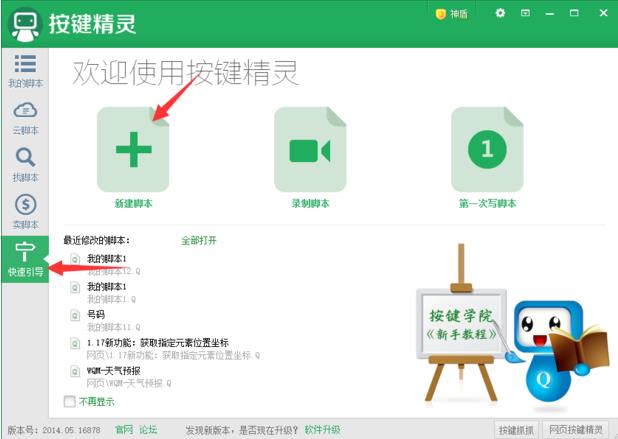Click 软件升级 upgrade link
This screenshot has width=618, height=439.
[322, 429]
